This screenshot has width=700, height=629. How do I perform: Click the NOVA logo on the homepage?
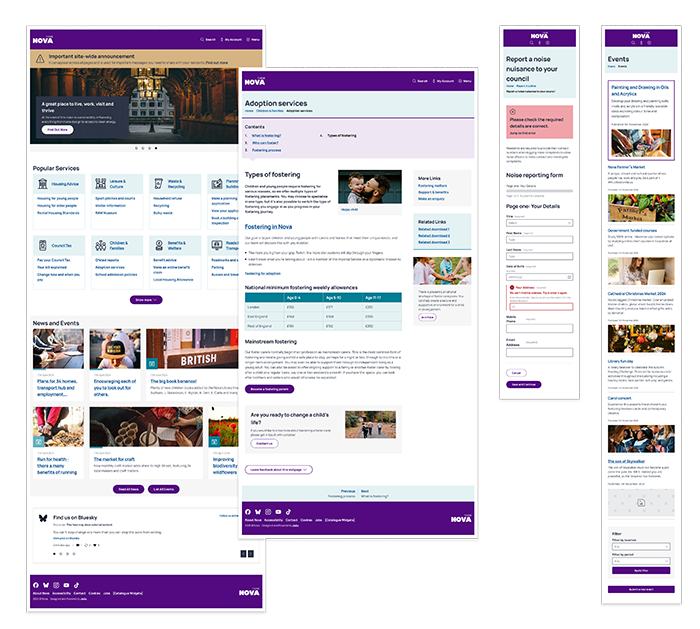pyautogui.click(x=43, y=40)
